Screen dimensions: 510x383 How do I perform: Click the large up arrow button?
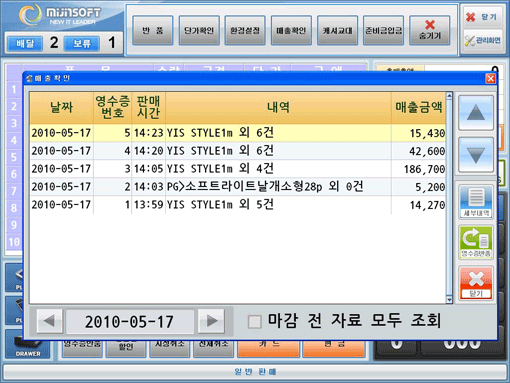click(x=476, y=113)
